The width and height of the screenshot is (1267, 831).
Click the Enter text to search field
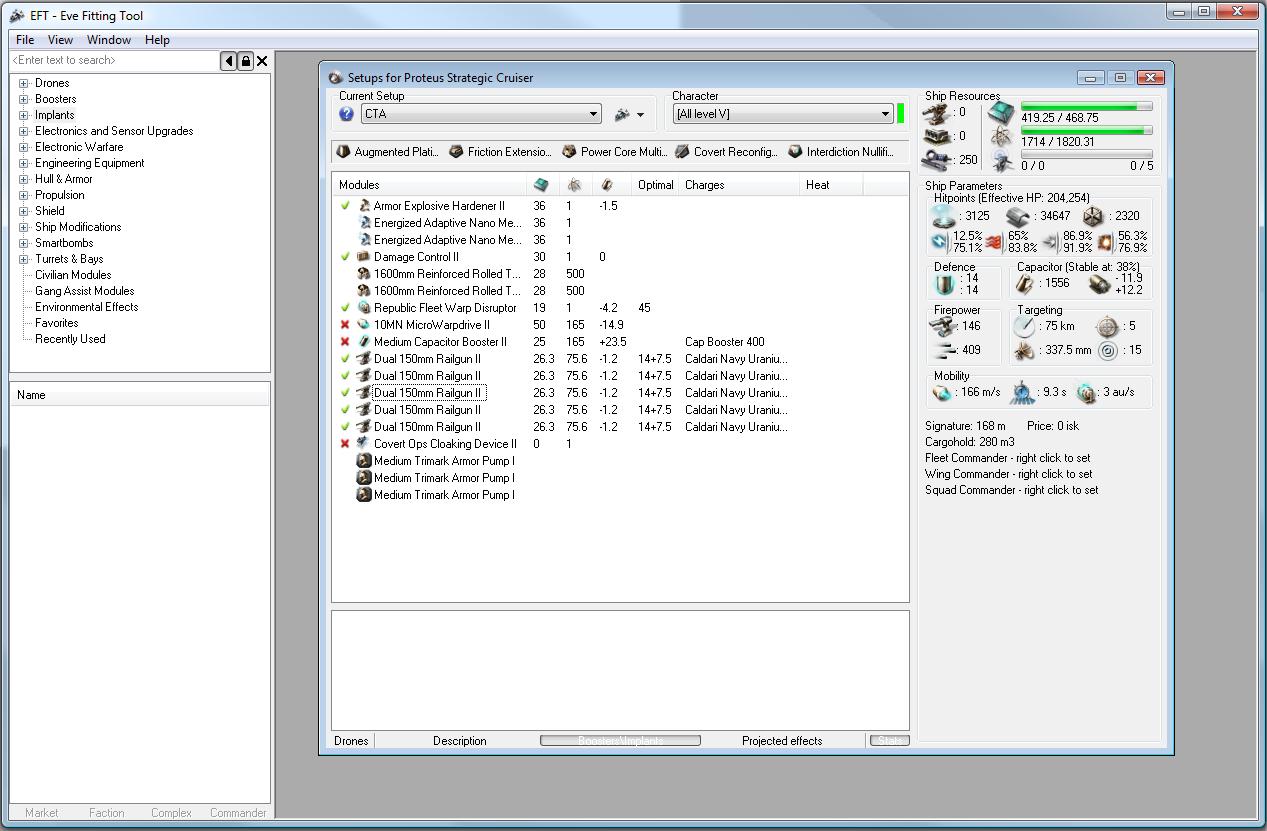click(x=114, y=61)
